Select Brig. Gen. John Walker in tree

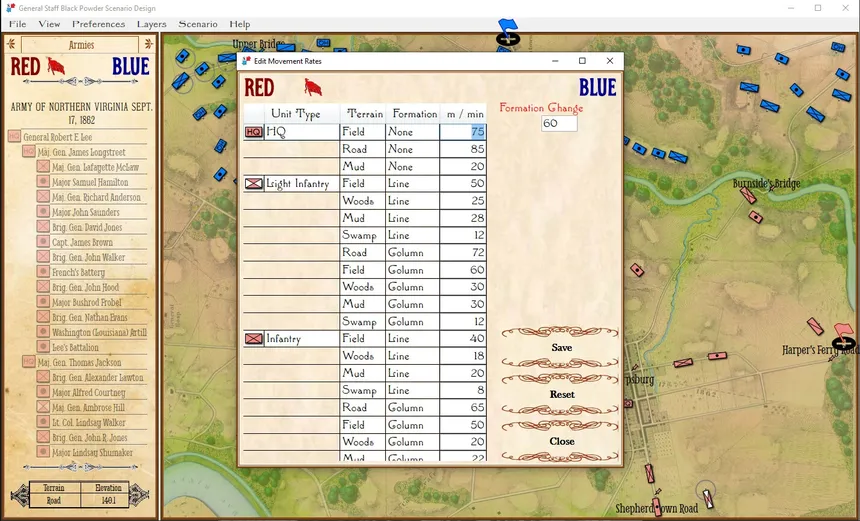click(88, 257)
